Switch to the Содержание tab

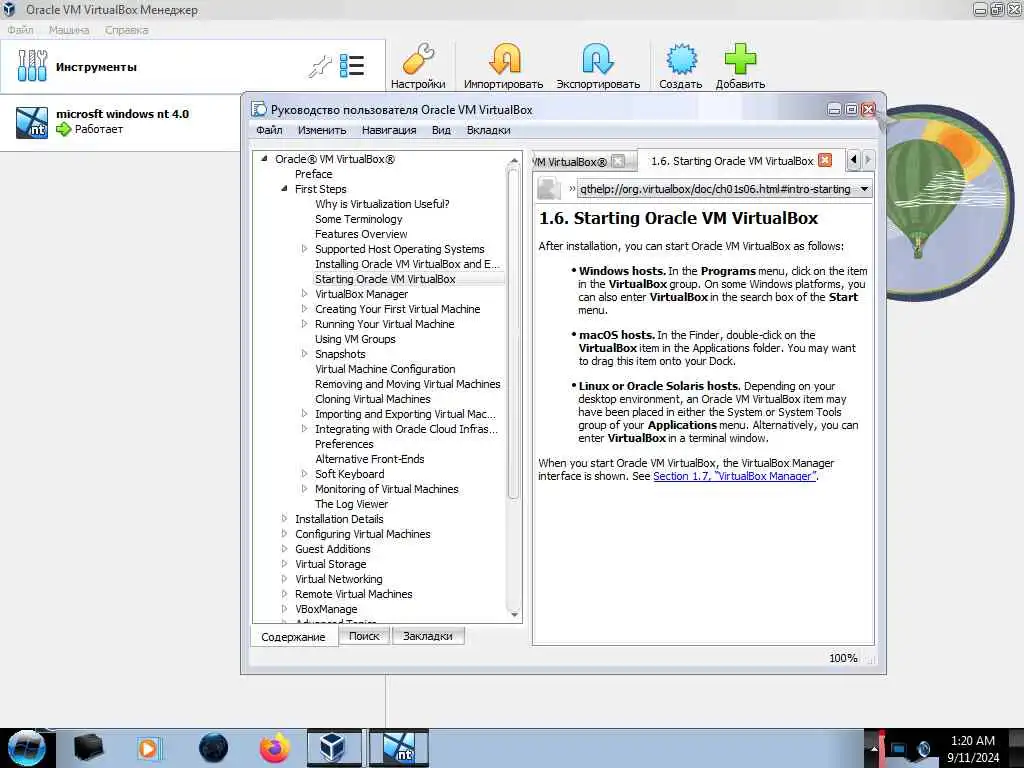(293, 637)
